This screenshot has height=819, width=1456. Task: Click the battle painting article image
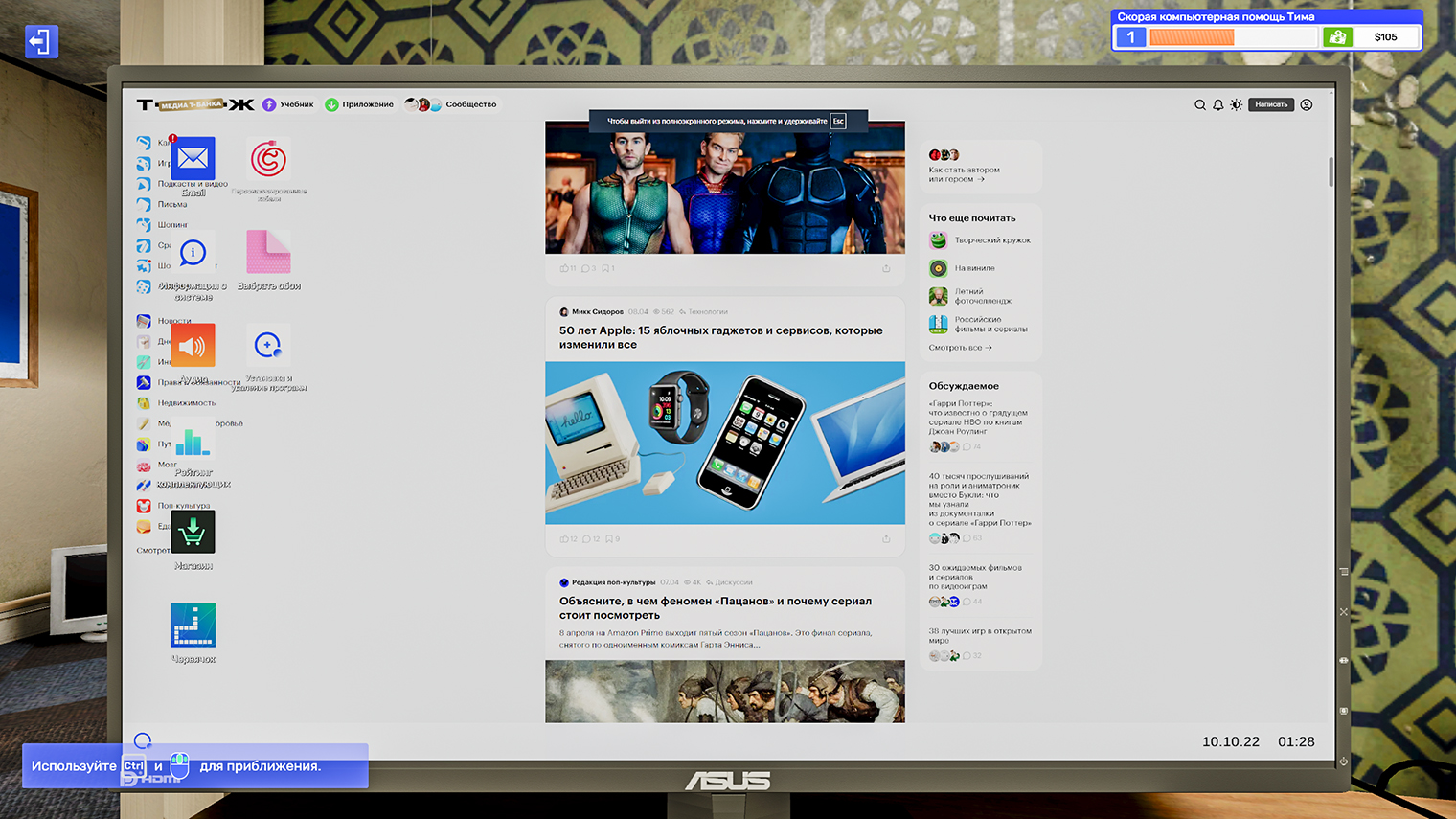725,691
